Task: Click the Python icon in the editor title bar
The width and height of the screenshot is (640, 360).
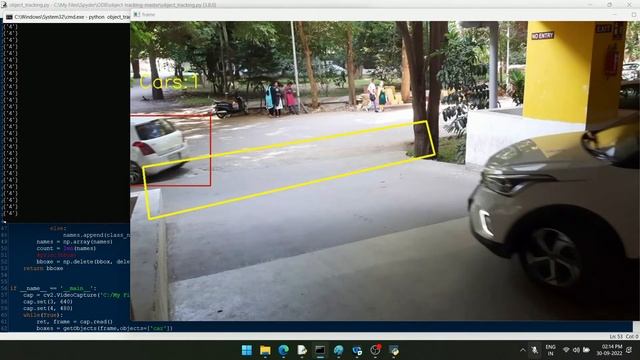Action: tap(4, 4)
